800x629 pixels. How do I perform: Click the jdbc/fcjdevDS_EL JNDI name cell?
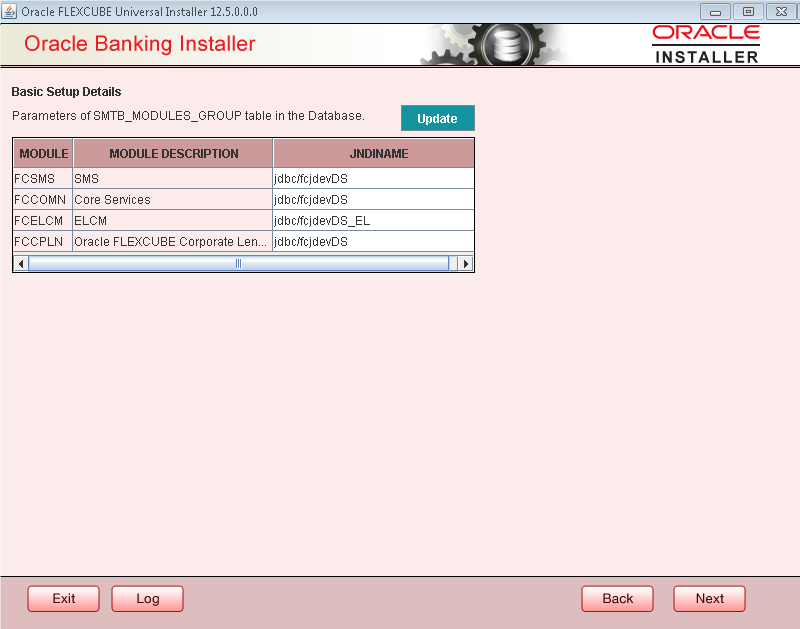[320, 220]
